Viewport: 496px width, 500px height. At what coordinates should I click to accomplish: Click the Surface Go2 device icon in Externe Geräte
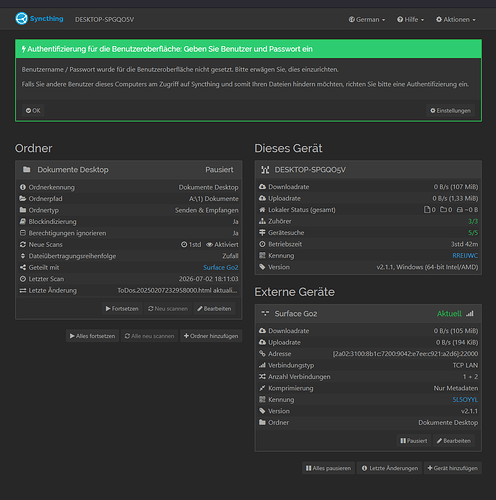click(265, 313)
